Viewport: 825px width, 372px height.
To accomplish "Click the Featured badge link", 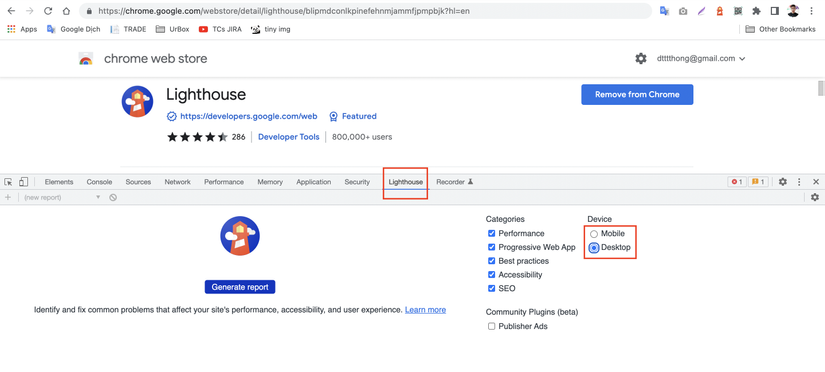I will [353, 116].
